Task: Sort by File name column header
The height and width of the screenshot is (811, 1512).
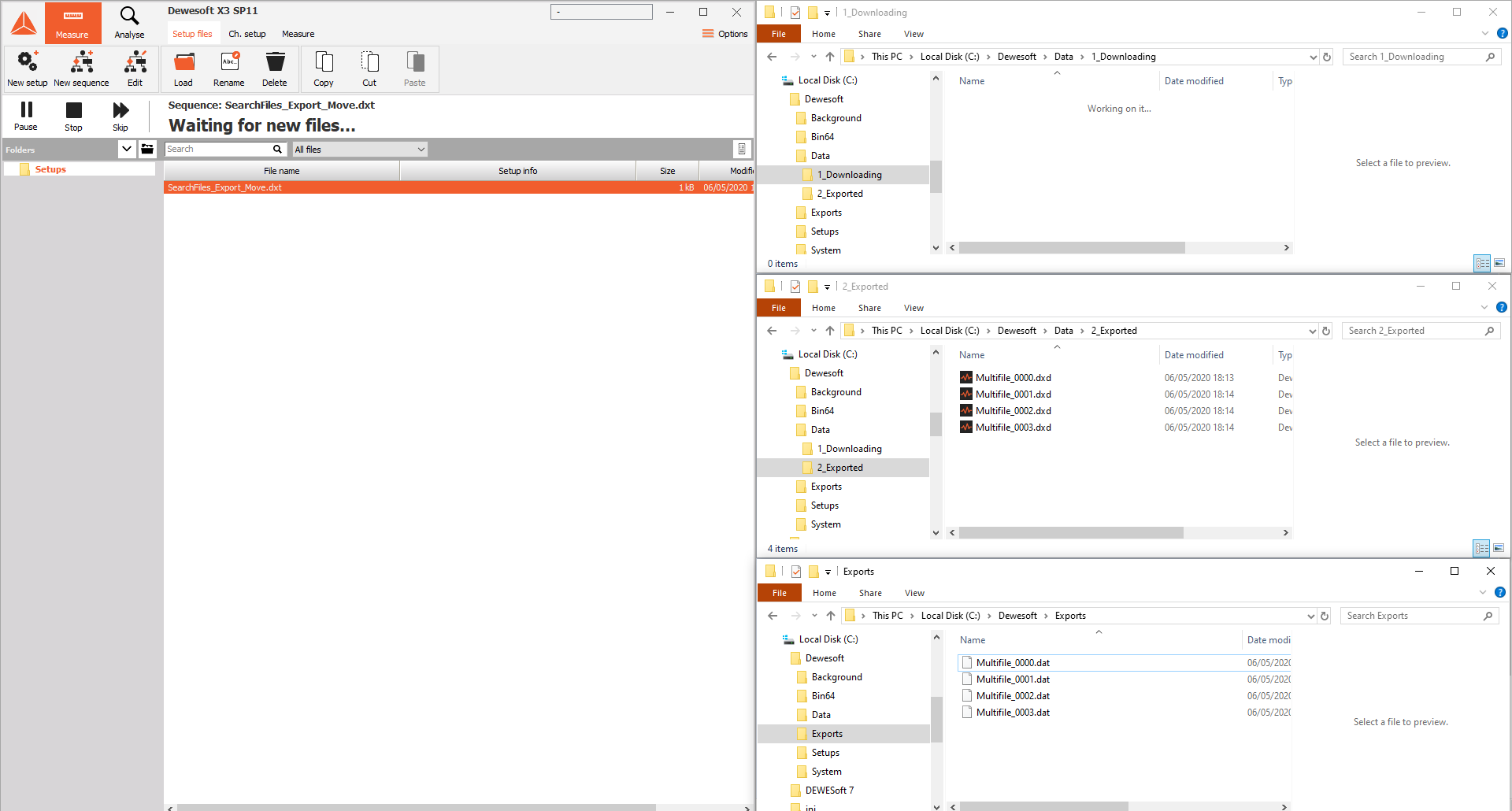Action: coord(282,171)
